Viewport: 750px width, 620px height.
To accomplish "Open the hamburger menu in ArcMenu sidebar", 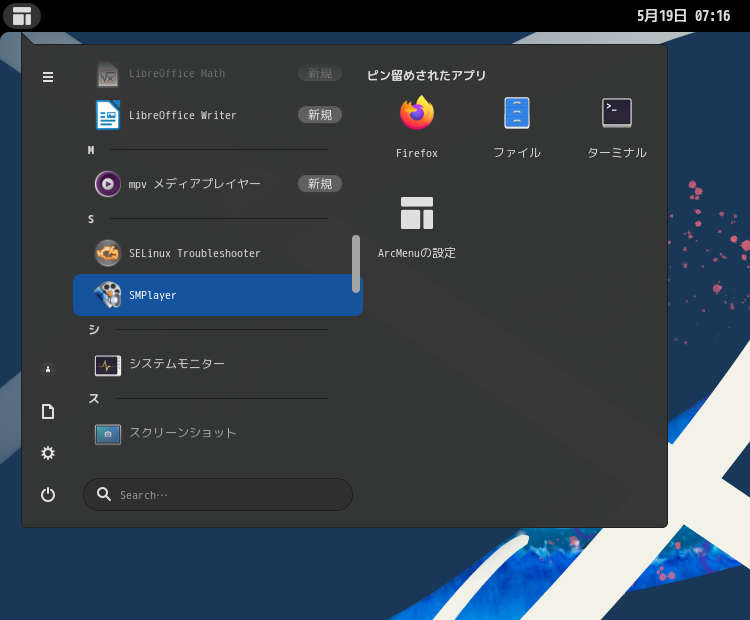I will pos(48,77).
